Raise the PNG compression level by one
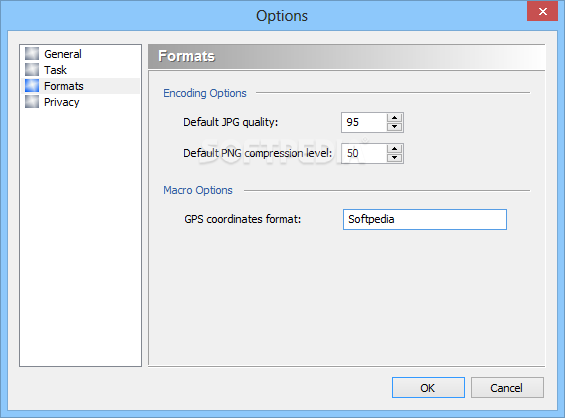Image resolution: width=565 pixels, height=418 pixels. click(x=395, y=149)
